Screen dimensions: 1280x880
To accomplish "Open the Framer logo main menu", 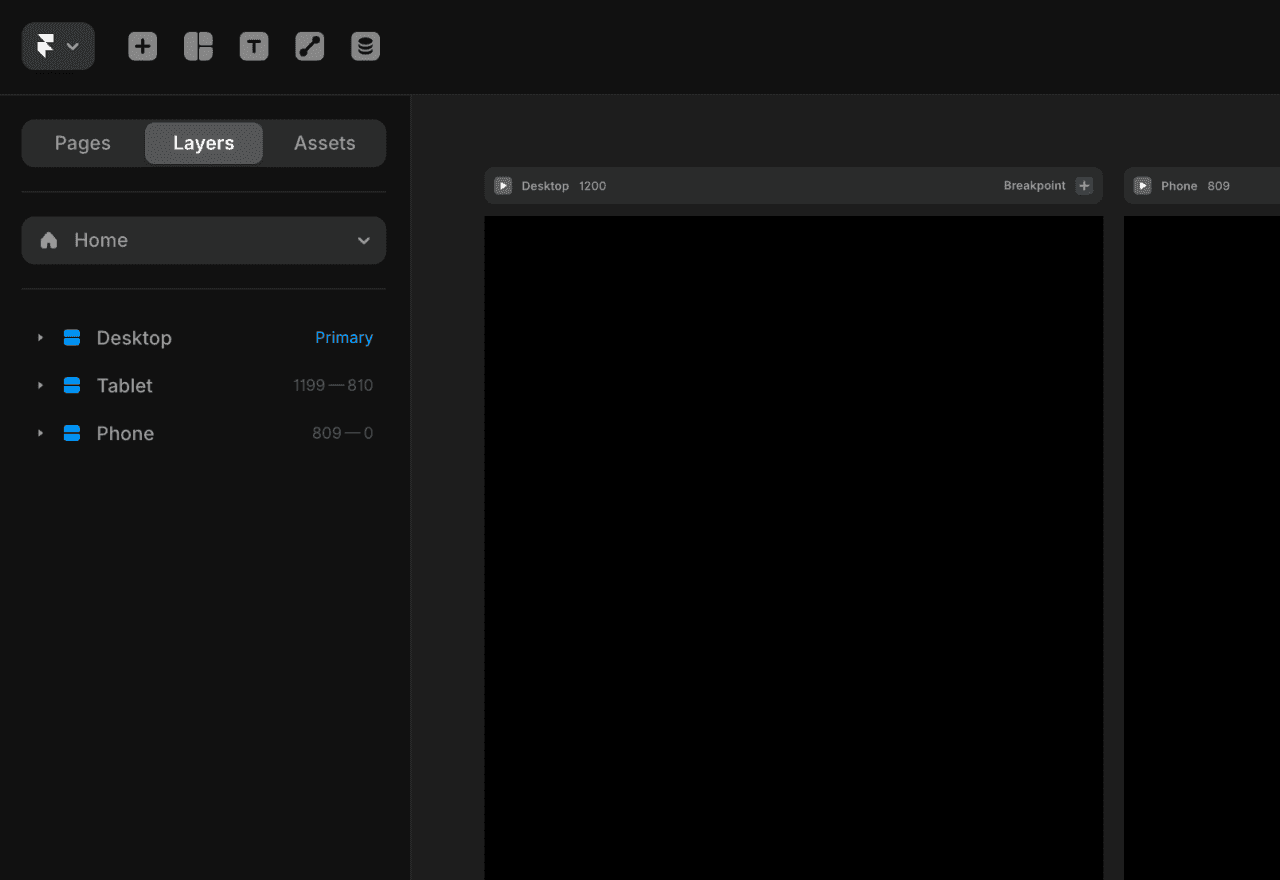I will 58,47.
